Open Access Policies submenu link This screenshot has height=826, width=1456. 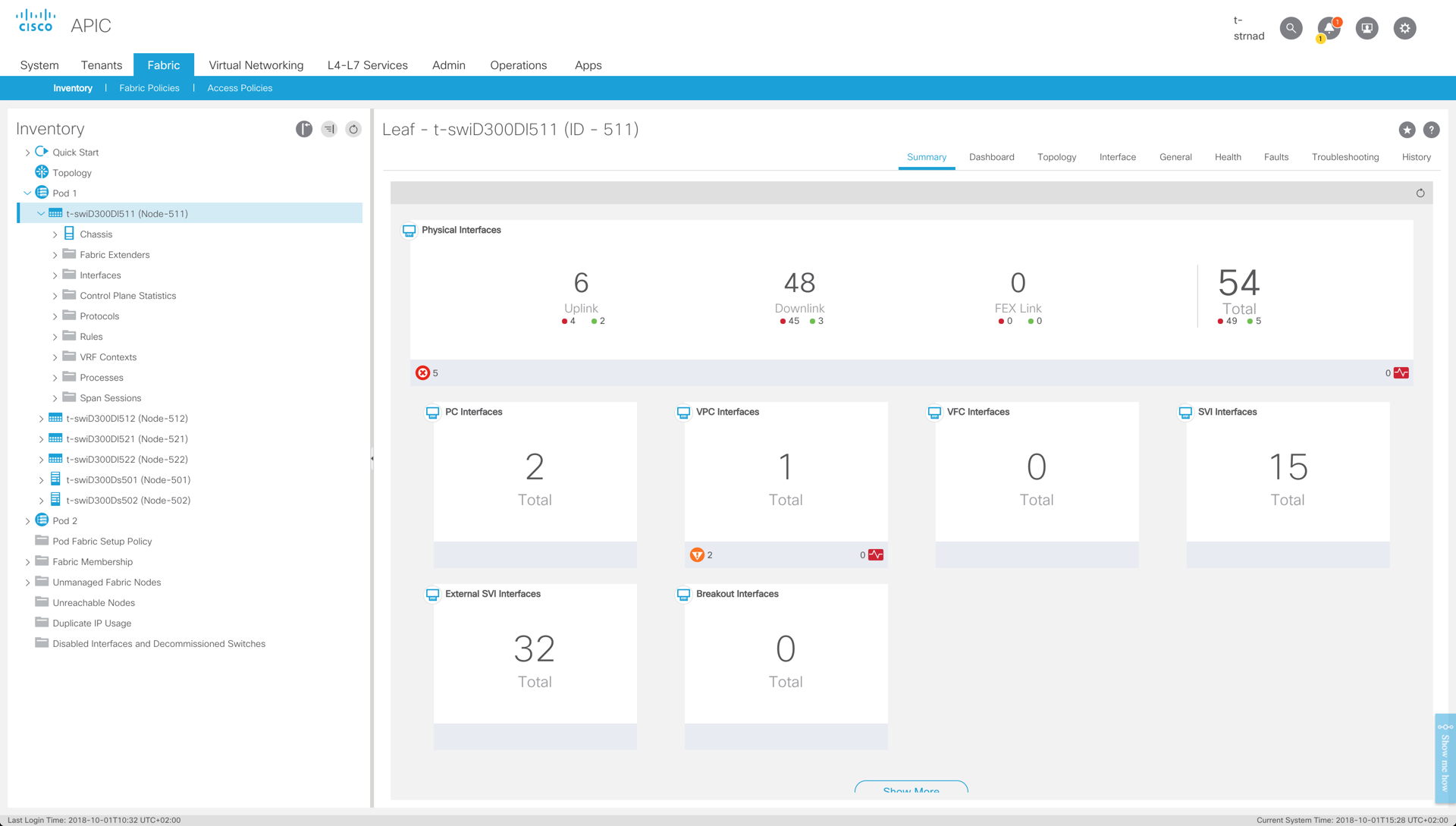pyautogui.click(x=240, y=88)
